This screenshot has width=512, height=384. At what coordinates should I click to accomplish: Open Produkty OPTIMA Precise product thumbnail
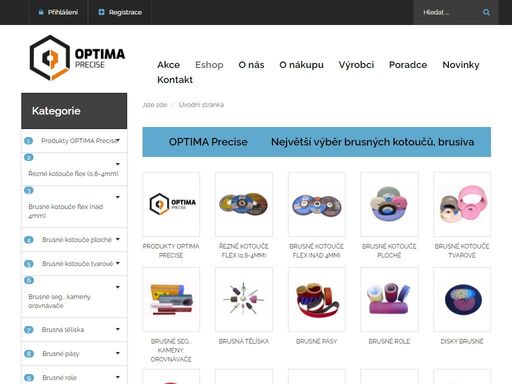click(171, 204)
